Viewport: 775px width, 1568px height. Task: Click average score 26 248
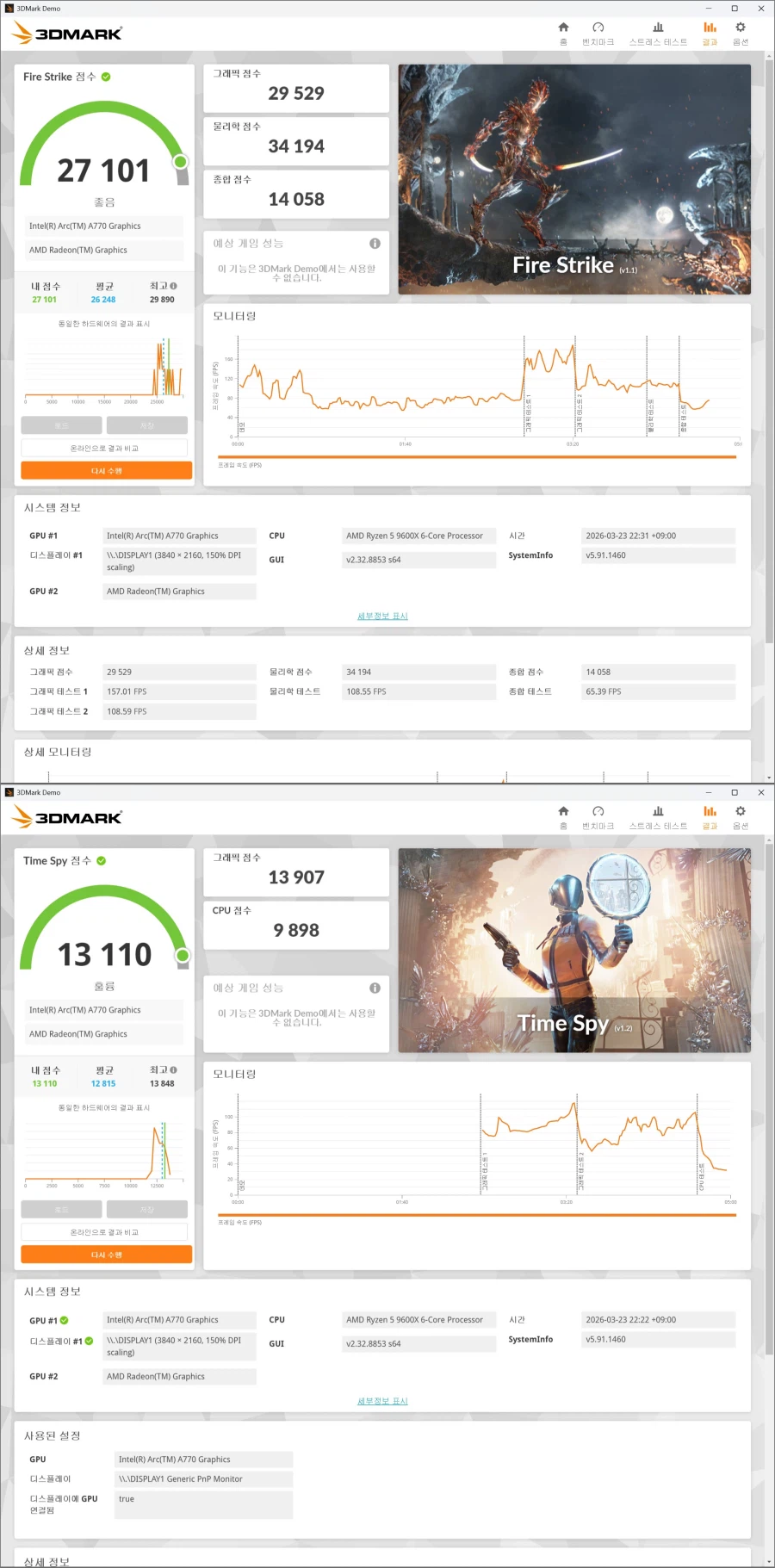103,300
